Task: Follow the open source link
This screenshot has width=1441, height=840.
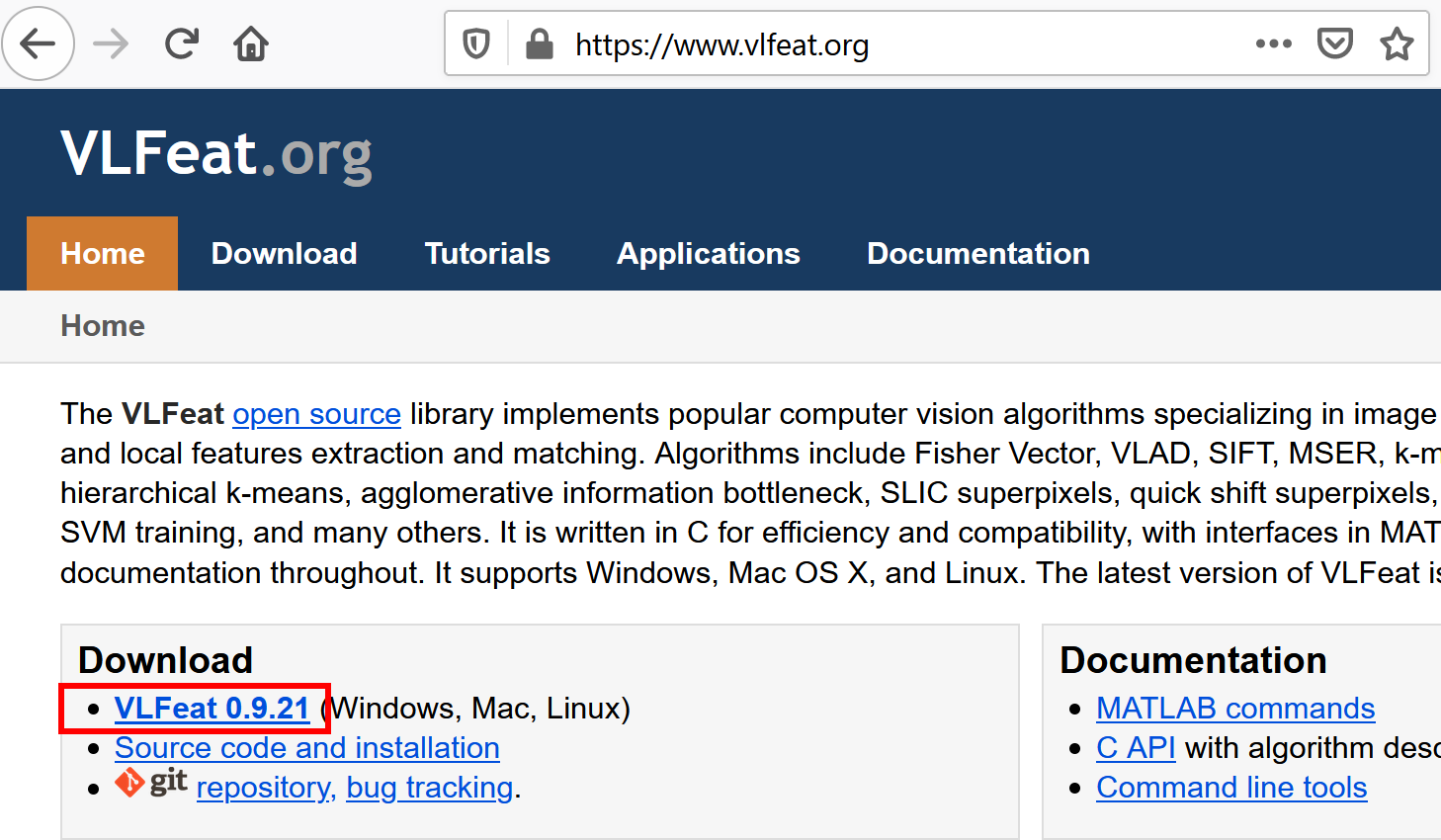Action: coord(317,414)
